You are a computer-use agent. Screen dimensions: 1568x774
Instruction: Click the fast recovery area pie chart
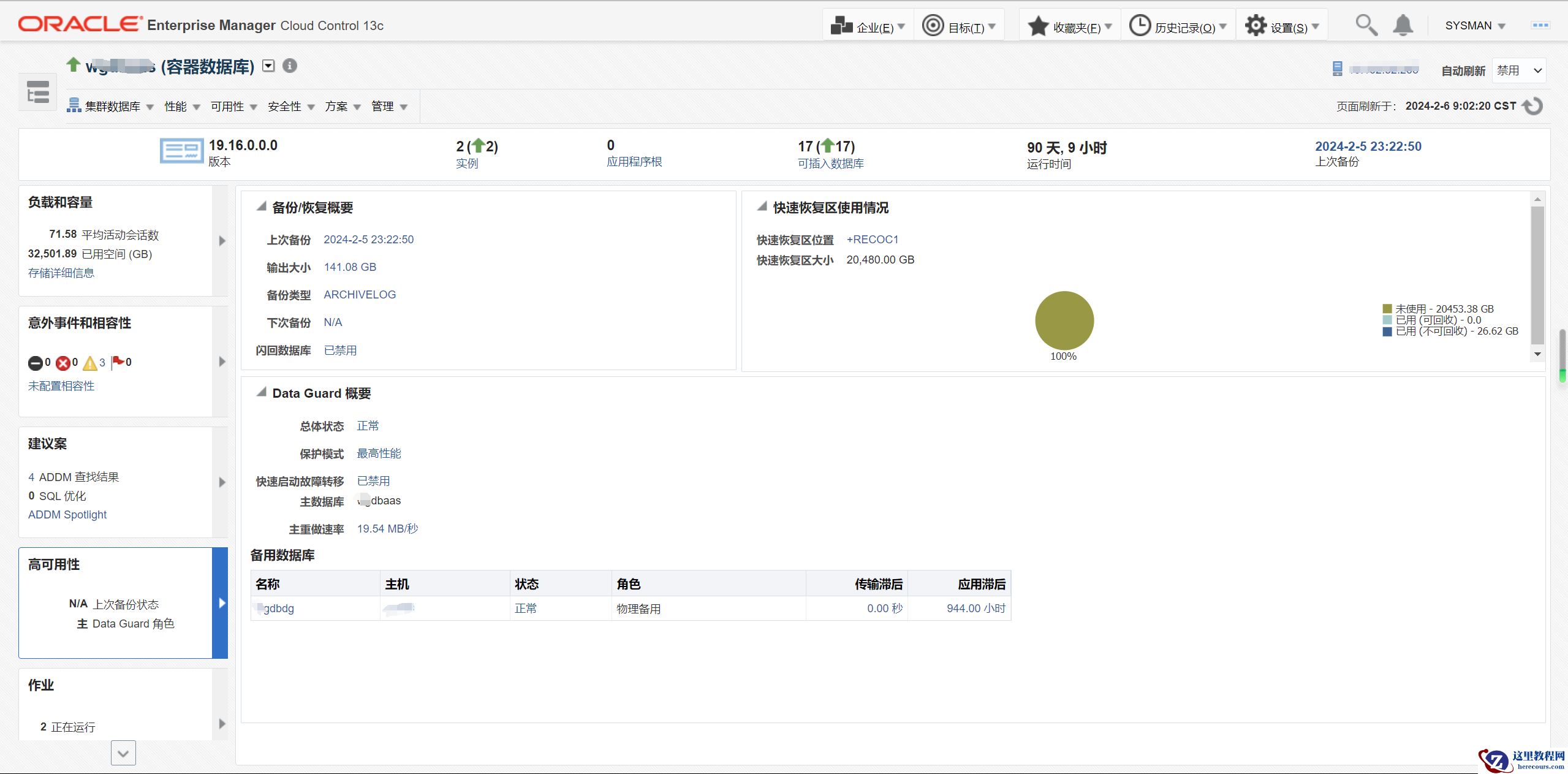pos(1064,321)
